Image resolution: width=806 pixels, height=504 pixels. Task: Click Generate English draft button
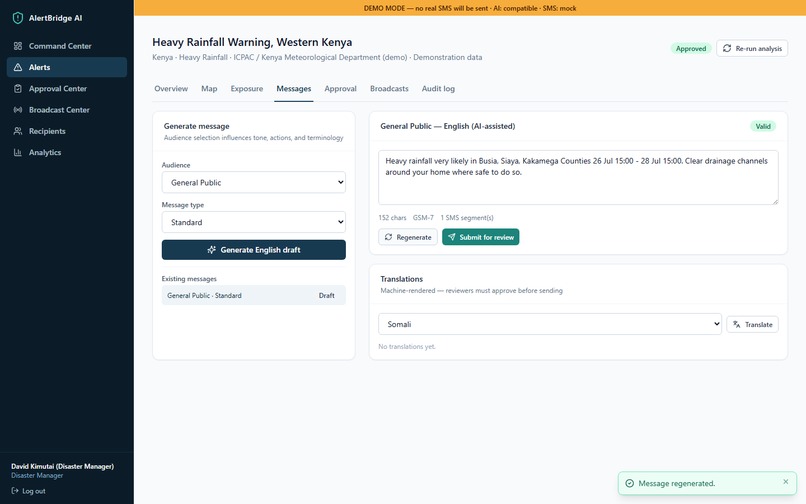coord(253,250)
